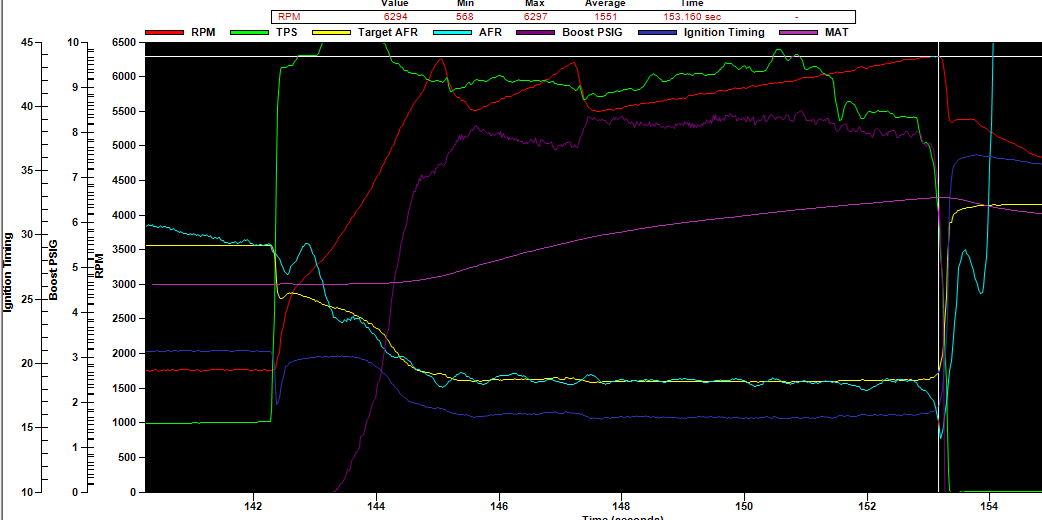The height and width of the screenshot is (520, 1042).
Task: Click the vertical Boost PSIG axis title
Action: pyautogui.click(x=54, y=269)
